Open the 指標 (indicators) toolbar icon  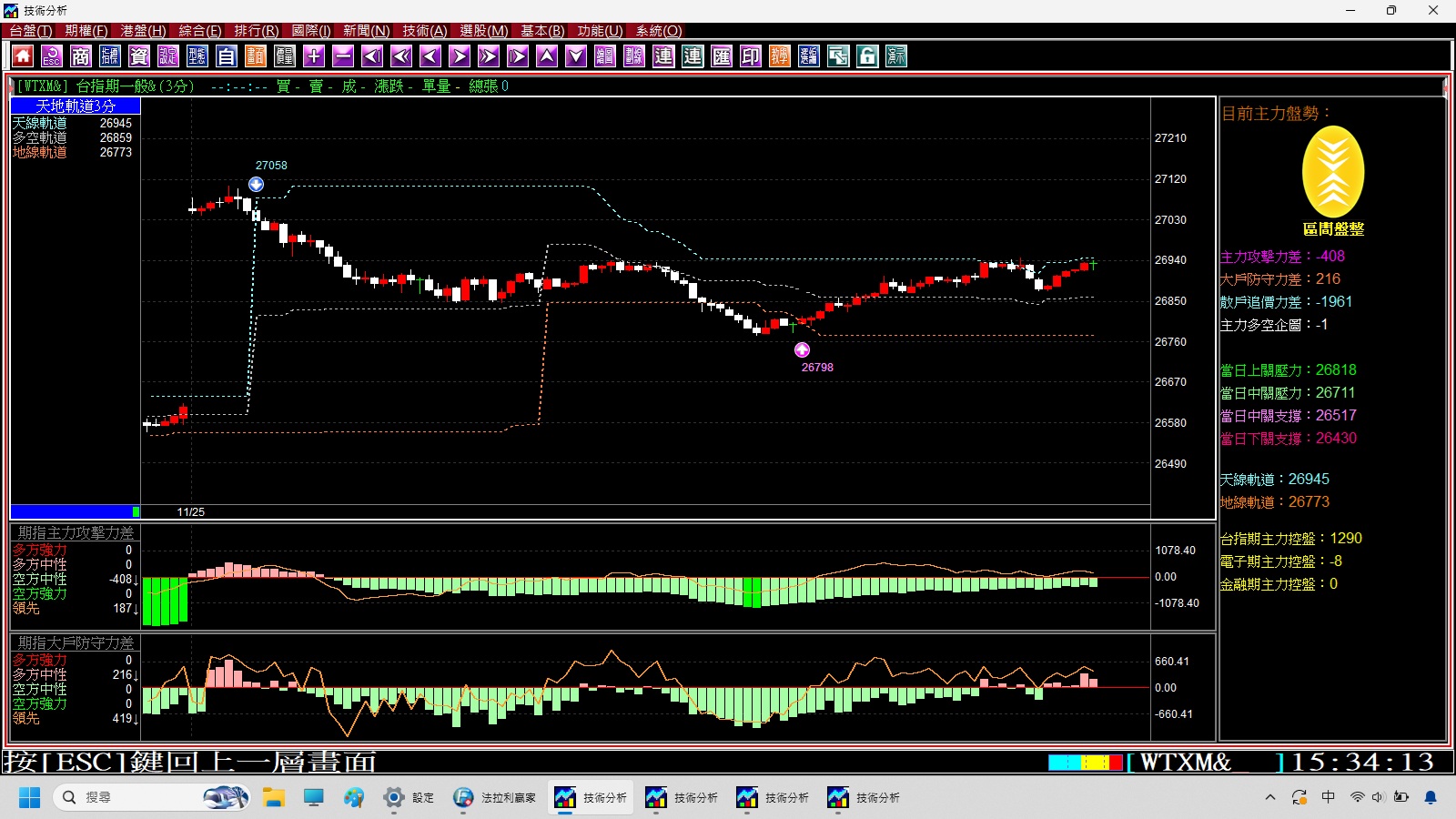tap(110, 56)
